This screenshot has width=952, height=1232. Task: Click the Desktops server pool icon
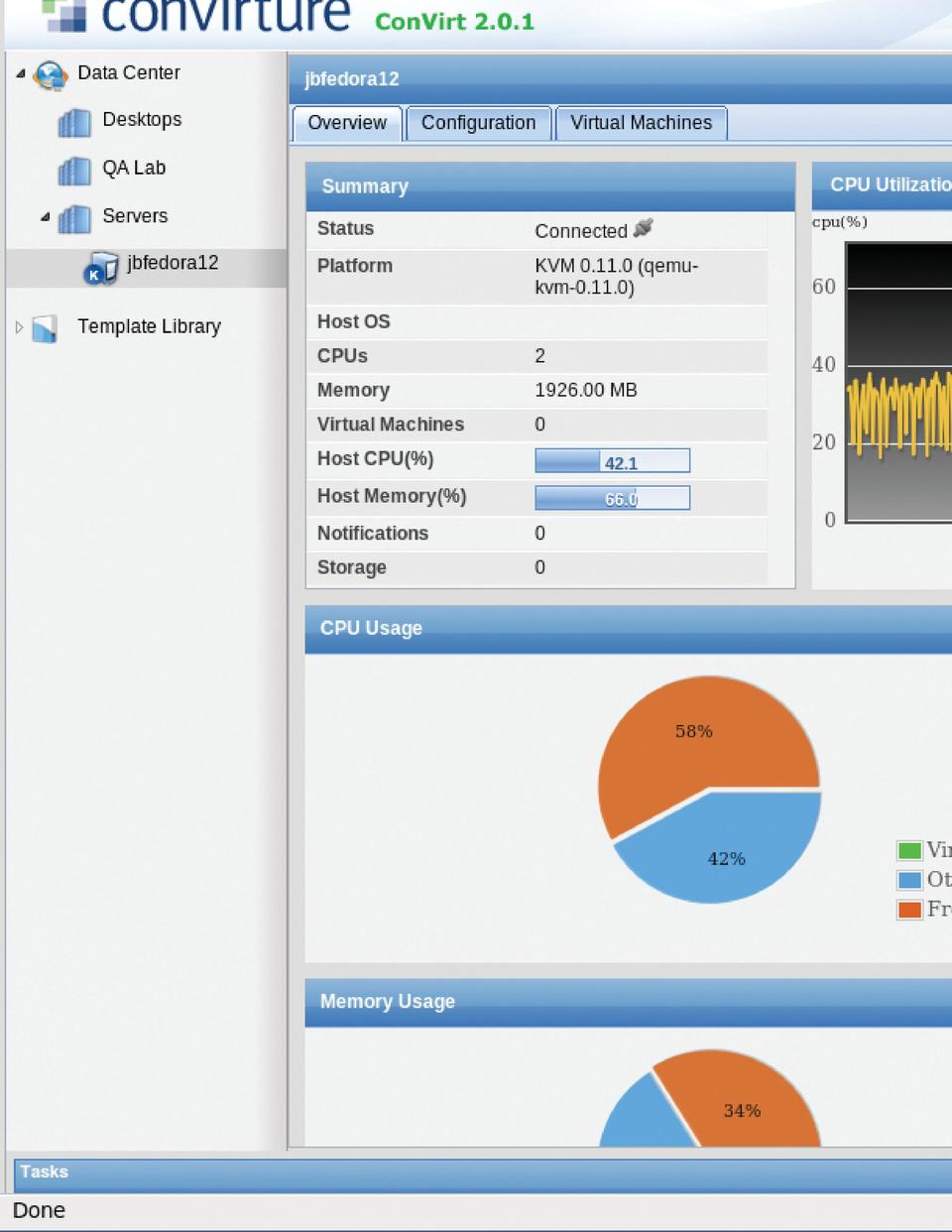74,122
